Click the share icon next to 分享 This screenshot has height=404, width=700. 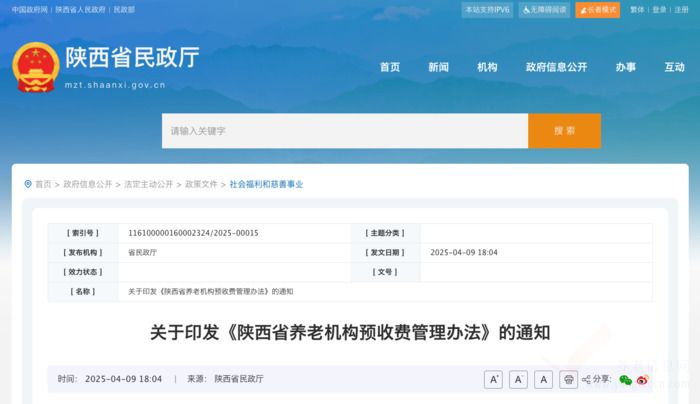(x=586, y=379)
